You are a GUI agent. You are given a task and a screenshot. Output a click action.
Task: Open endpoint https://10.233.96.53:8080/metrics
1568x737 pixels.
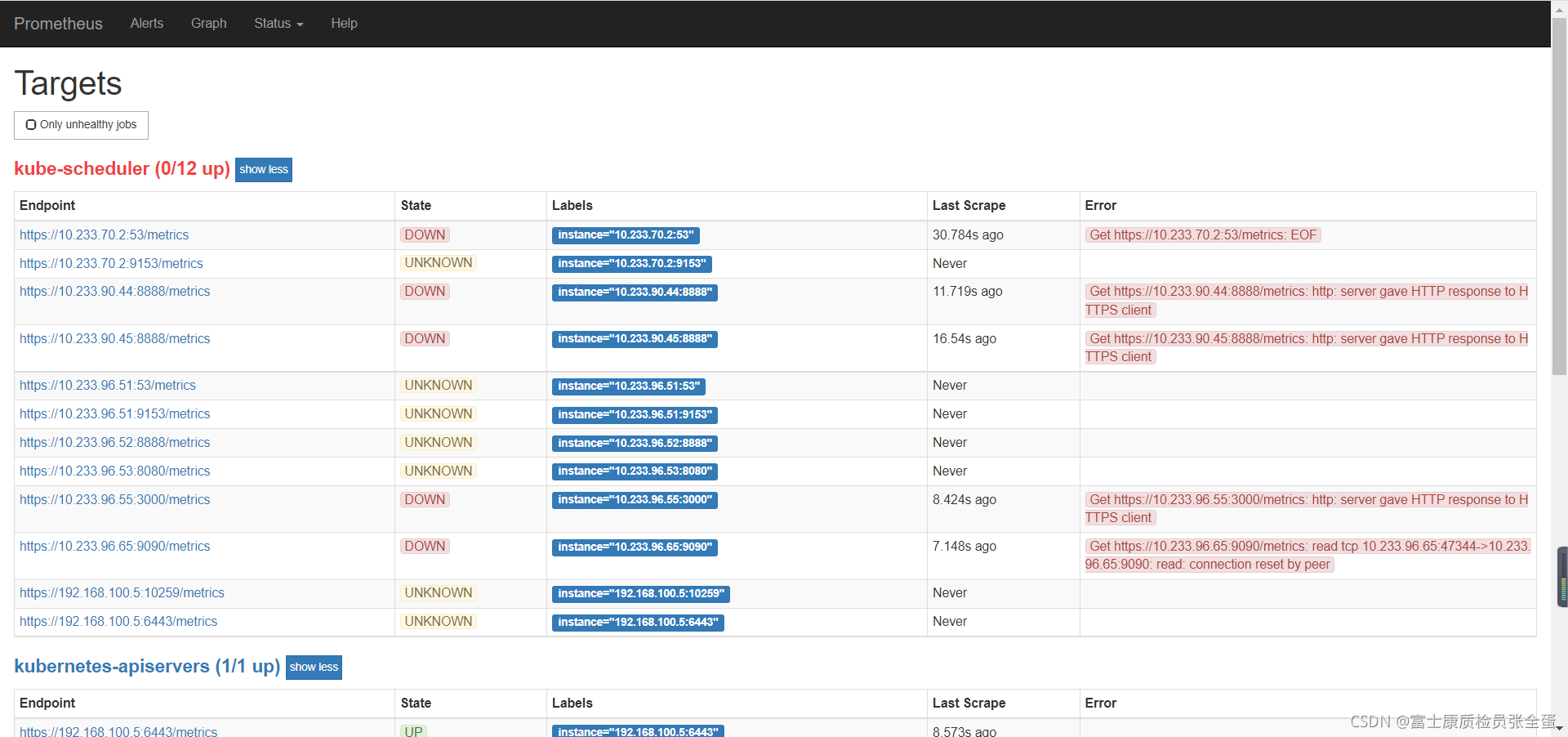pos(114,471)
